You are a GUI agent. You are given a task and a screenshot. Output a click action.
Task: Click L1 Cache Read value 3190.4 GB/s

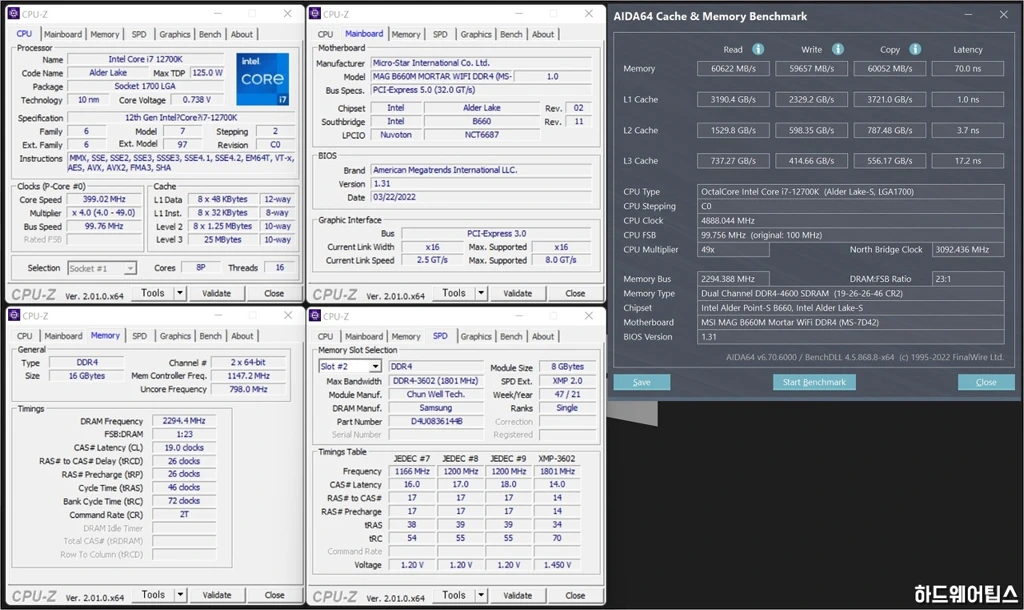coord(733,99)
